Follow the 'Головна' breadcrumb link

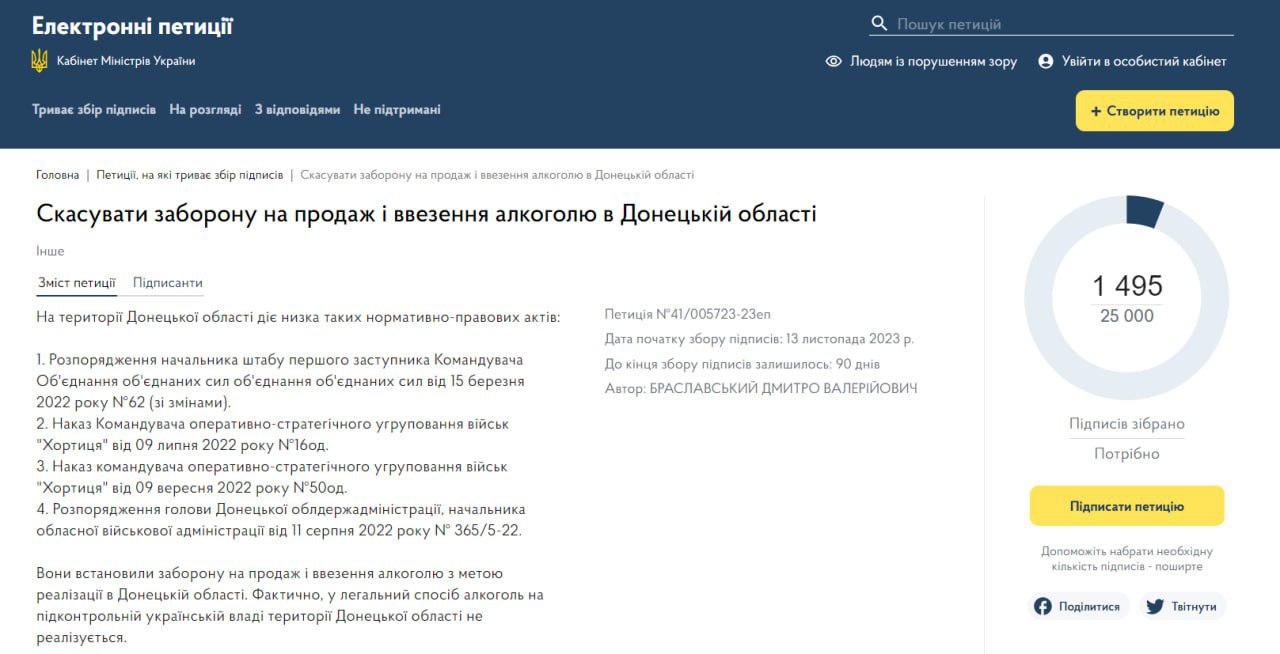coord(57,175)
